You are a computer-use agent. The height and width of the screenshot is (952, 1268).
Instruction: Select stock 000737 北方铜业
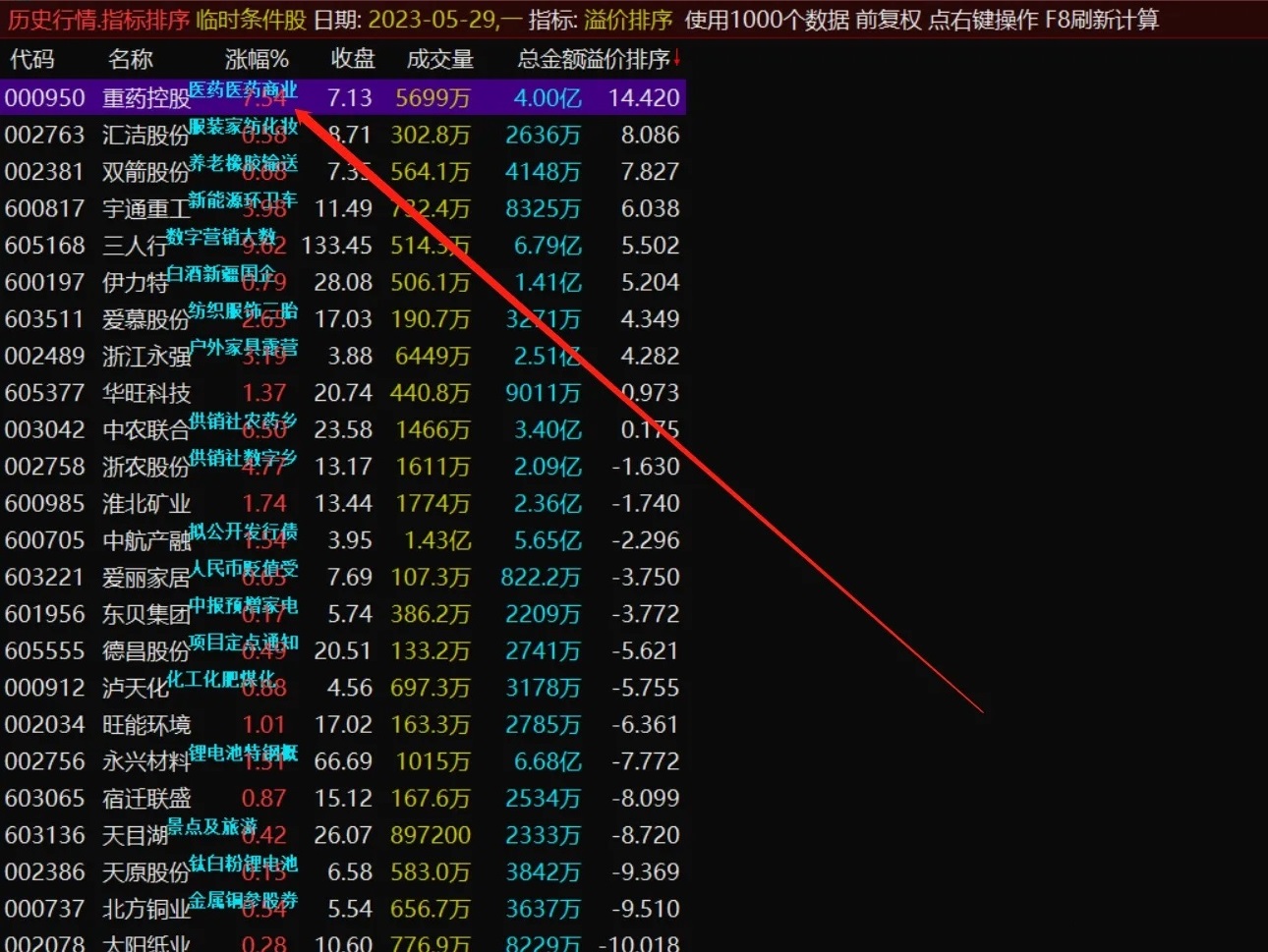pyautogui.click(x=342, y=908)
